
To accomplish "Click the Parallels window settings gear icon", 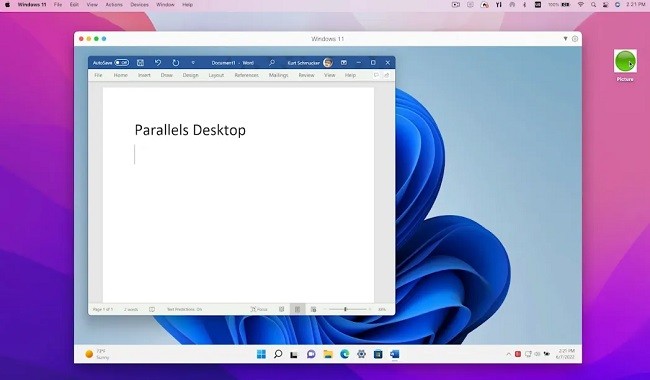I will click(x=575, y=39).
